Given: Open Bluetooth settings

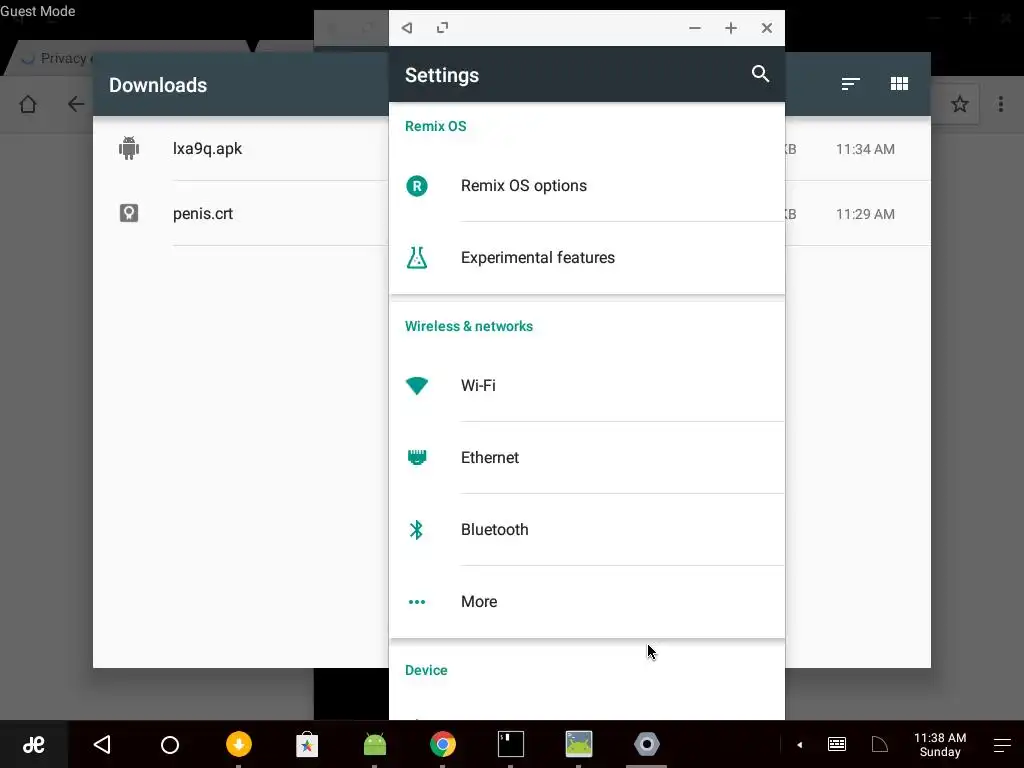Looking at the screenshot, I should 586,530.
